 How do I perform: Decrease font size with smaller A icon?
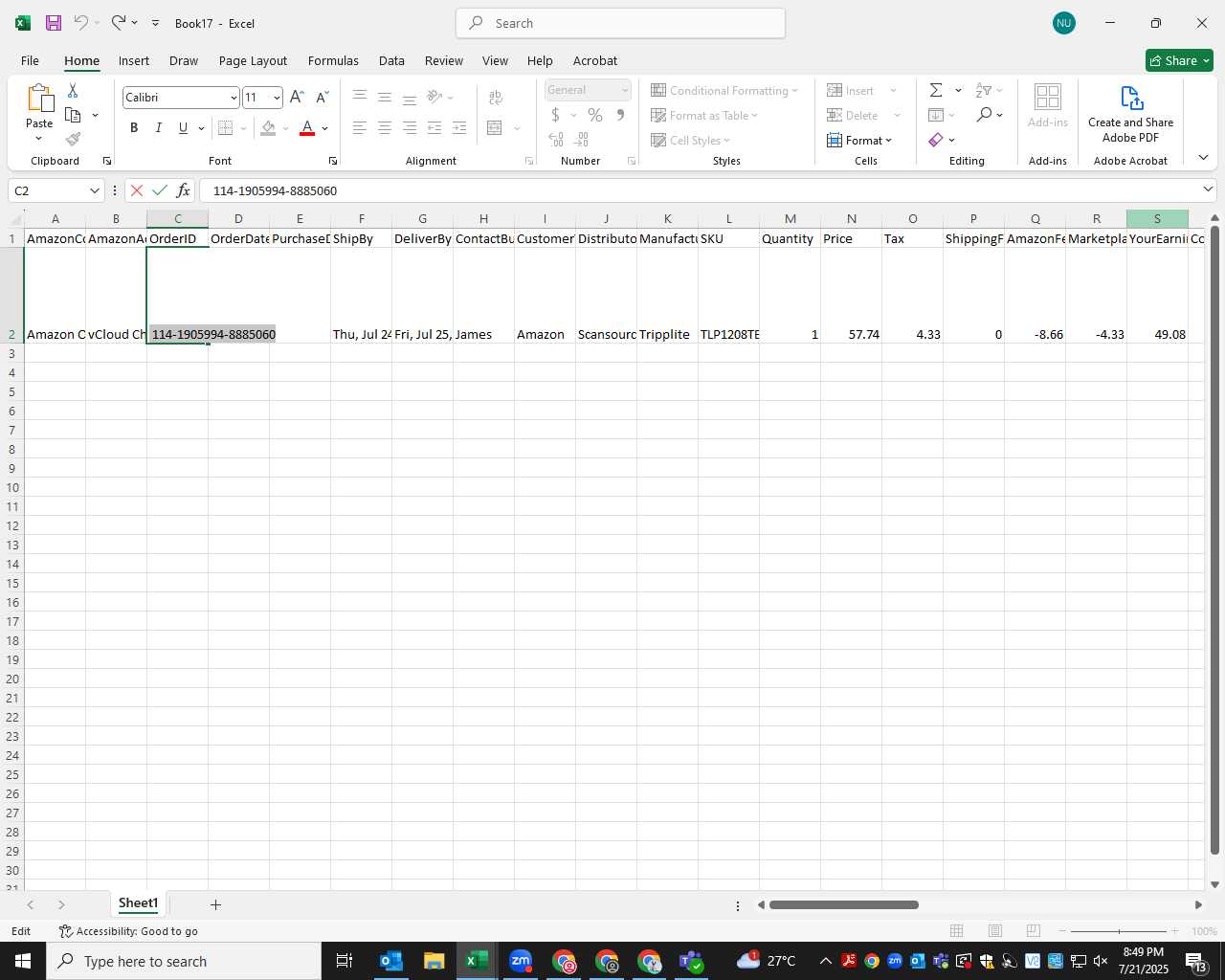click(323, 97)
